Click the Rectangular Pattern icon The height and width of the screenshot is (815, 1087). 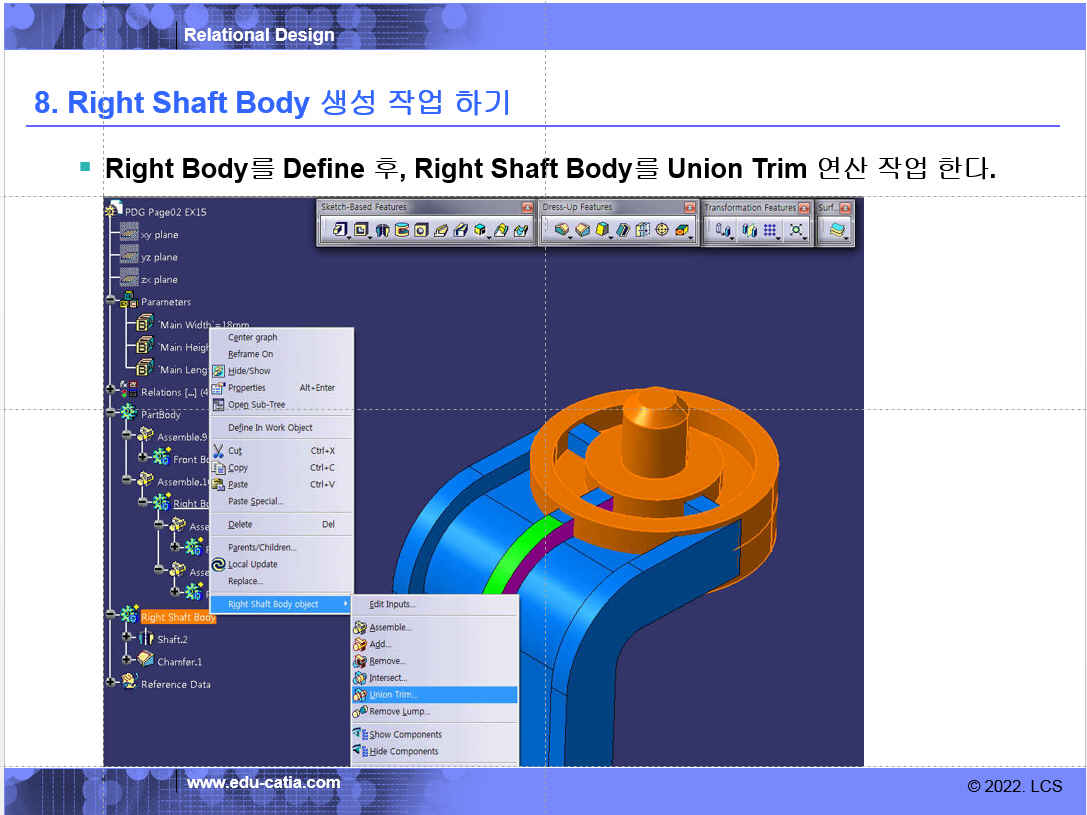pyautogui.click(x=770, y=230)
